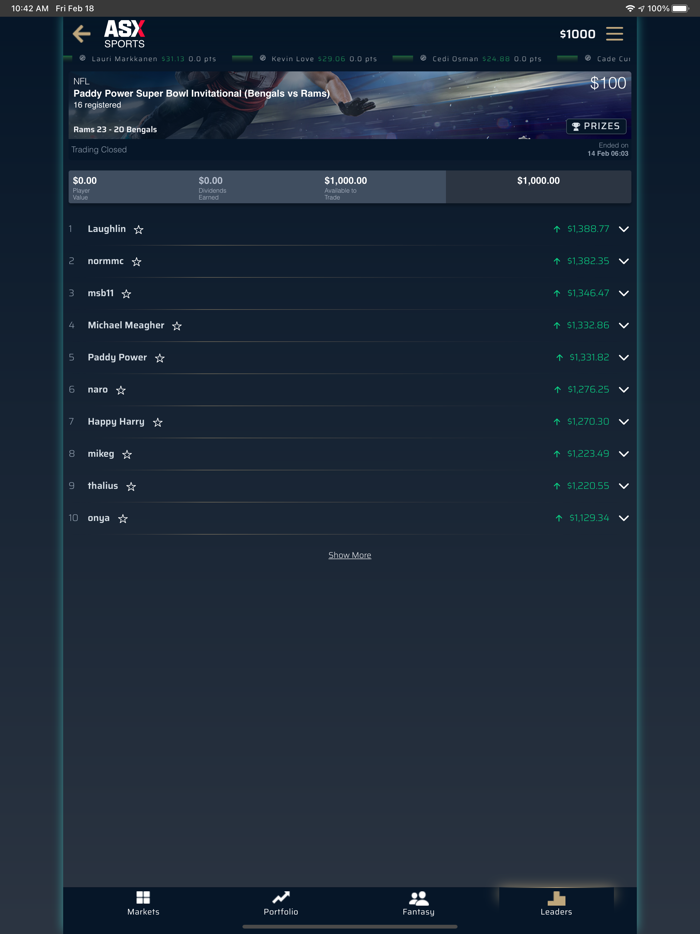Image resolution: width=700 pixels, height=934 pixels.
Task: Select the normmc username
Action: click(x=105, y=261)
